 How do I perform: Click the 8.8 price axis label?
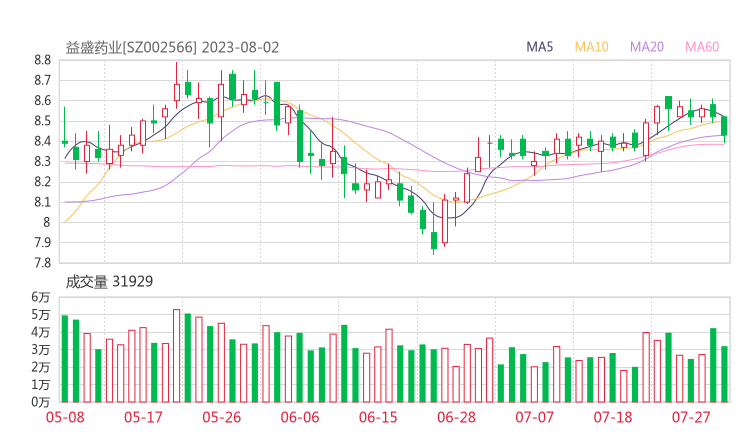click(x=42, y=60)
